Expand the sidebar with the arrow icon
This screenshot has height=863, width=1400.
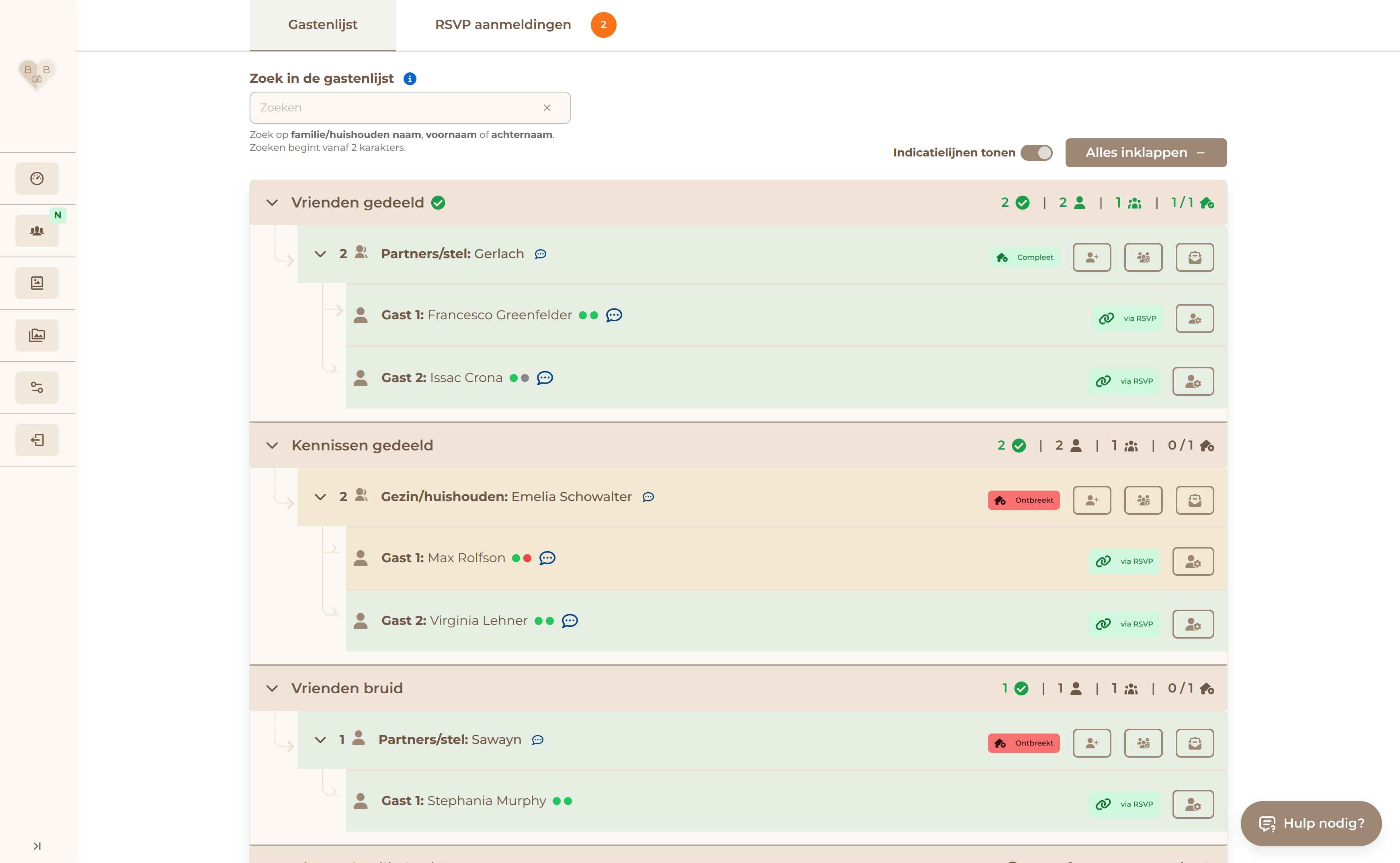click(x=37, y=846)
